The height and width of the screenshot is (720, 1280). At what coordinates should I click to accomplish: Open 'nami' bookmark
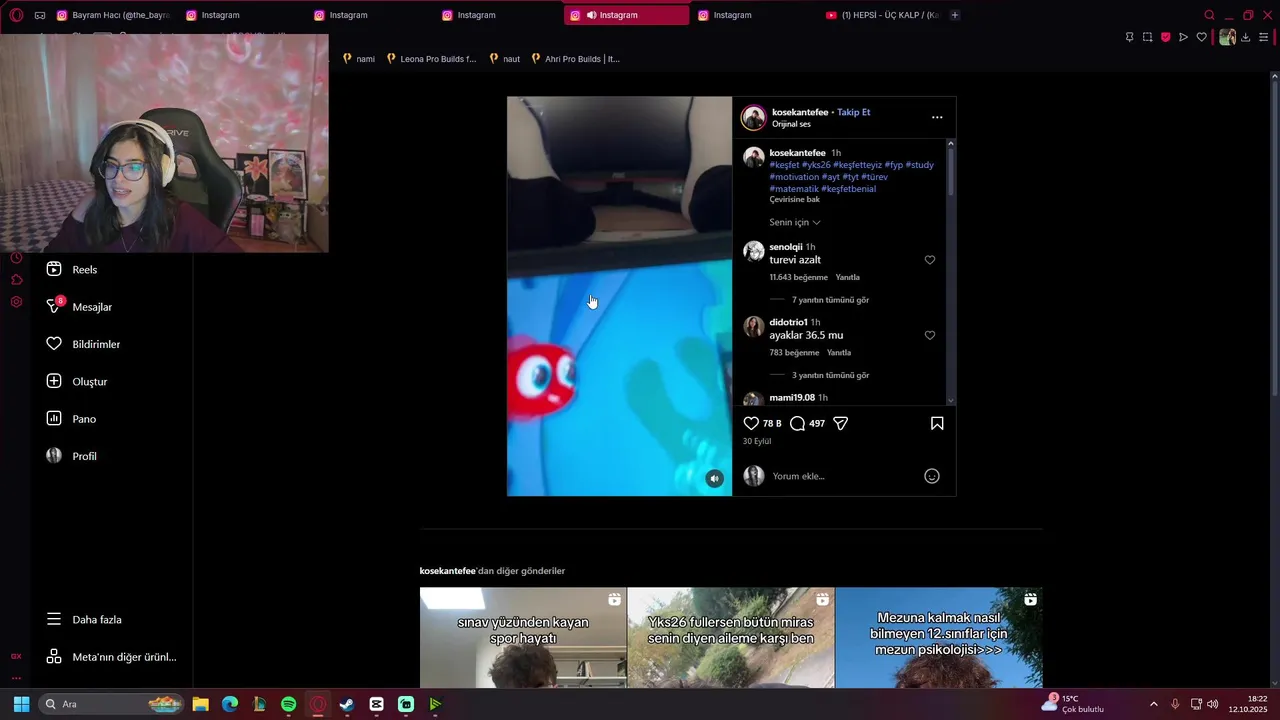359,59
